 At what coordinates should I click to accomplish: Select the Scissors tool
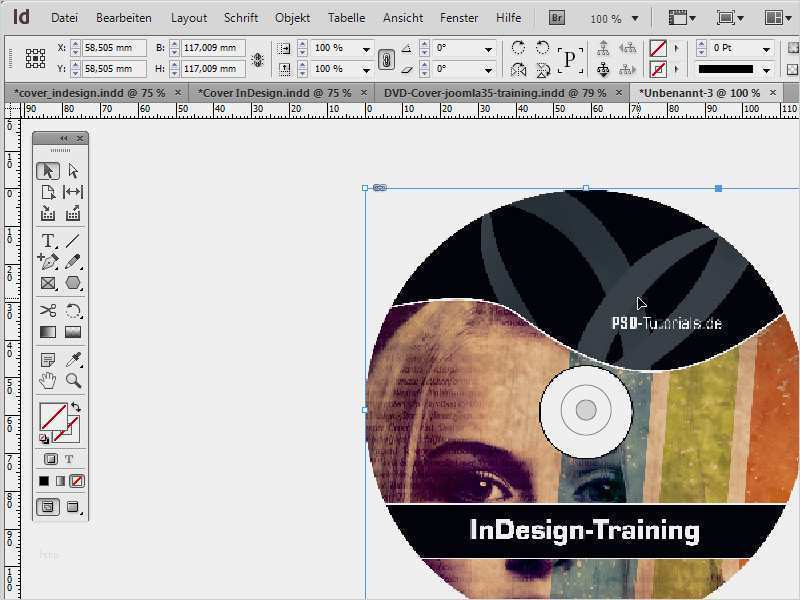click(x=48, y=310)
